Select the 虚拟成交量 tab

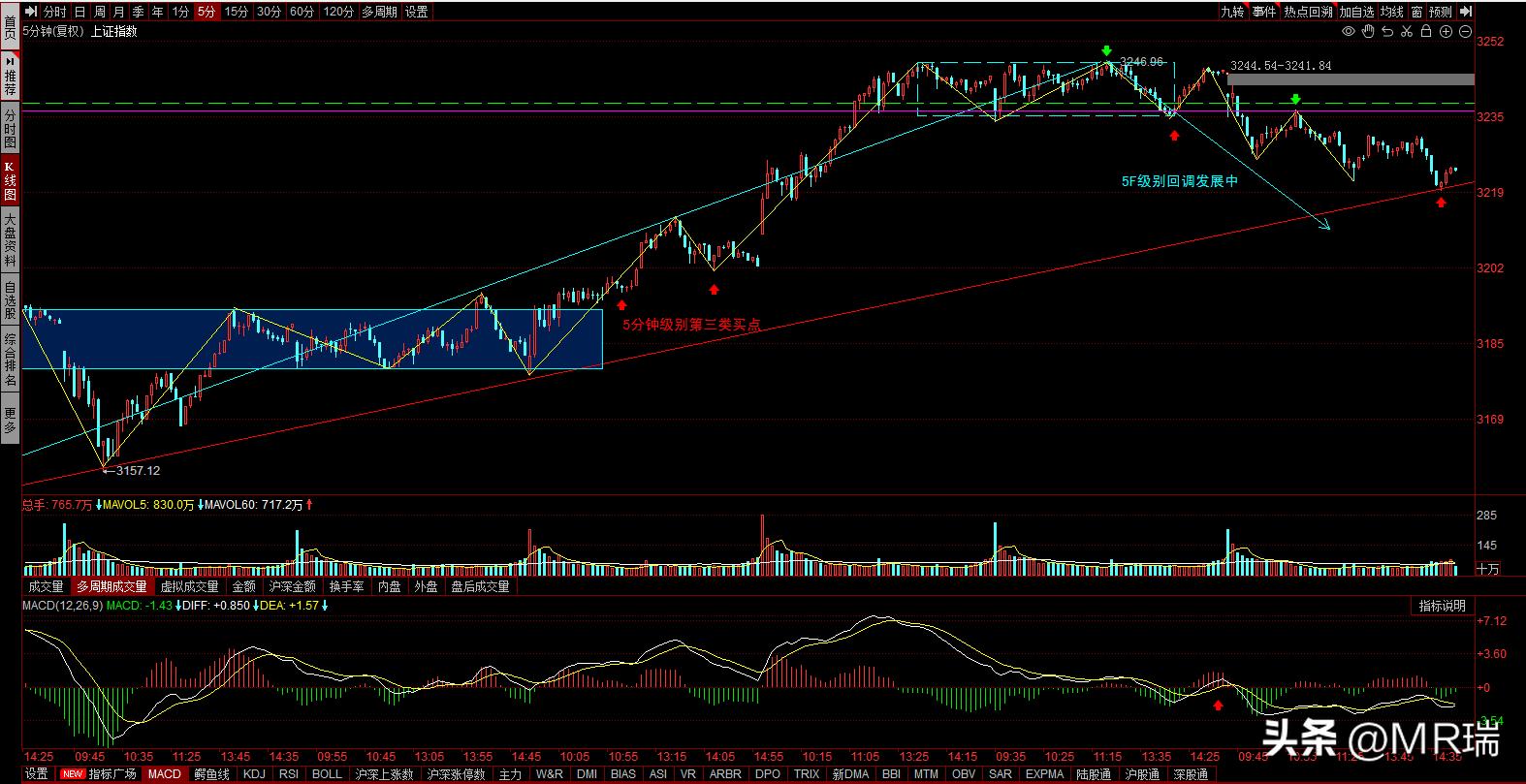pos(189,586)
